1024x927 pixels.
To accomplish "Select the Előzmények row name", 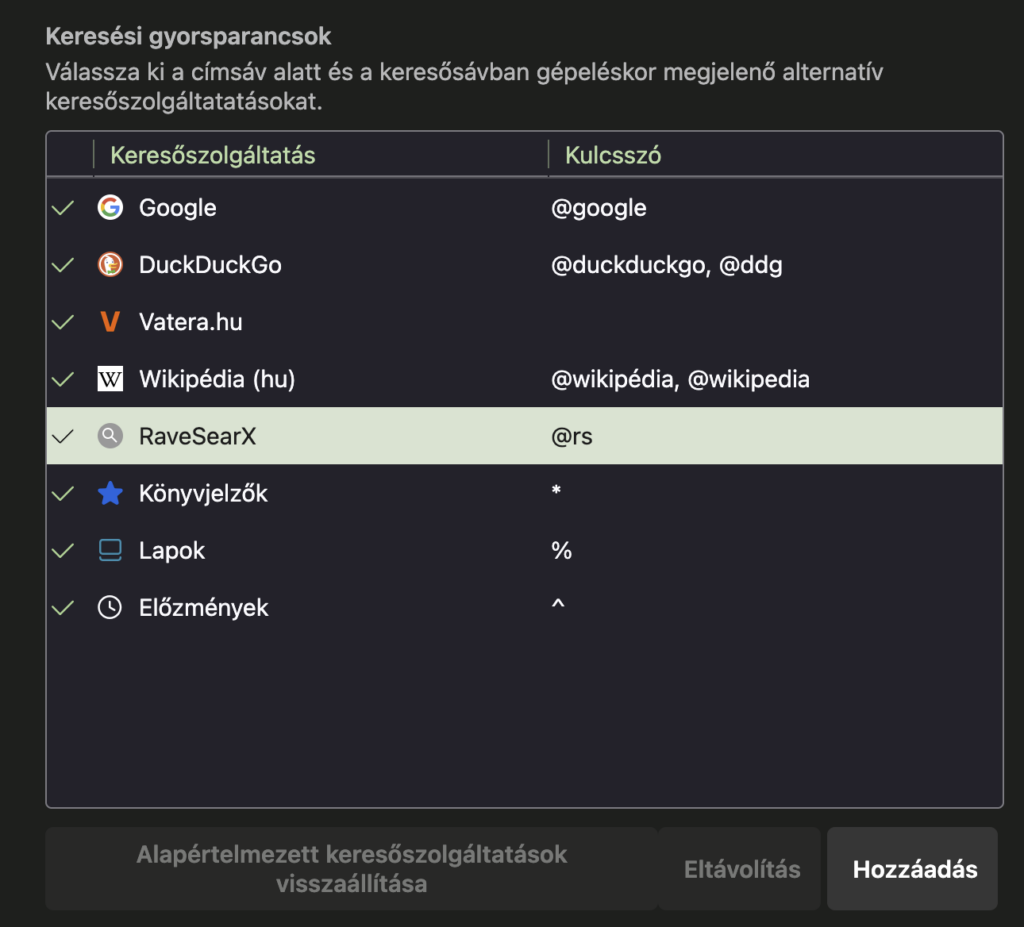I will coord(203,608).
